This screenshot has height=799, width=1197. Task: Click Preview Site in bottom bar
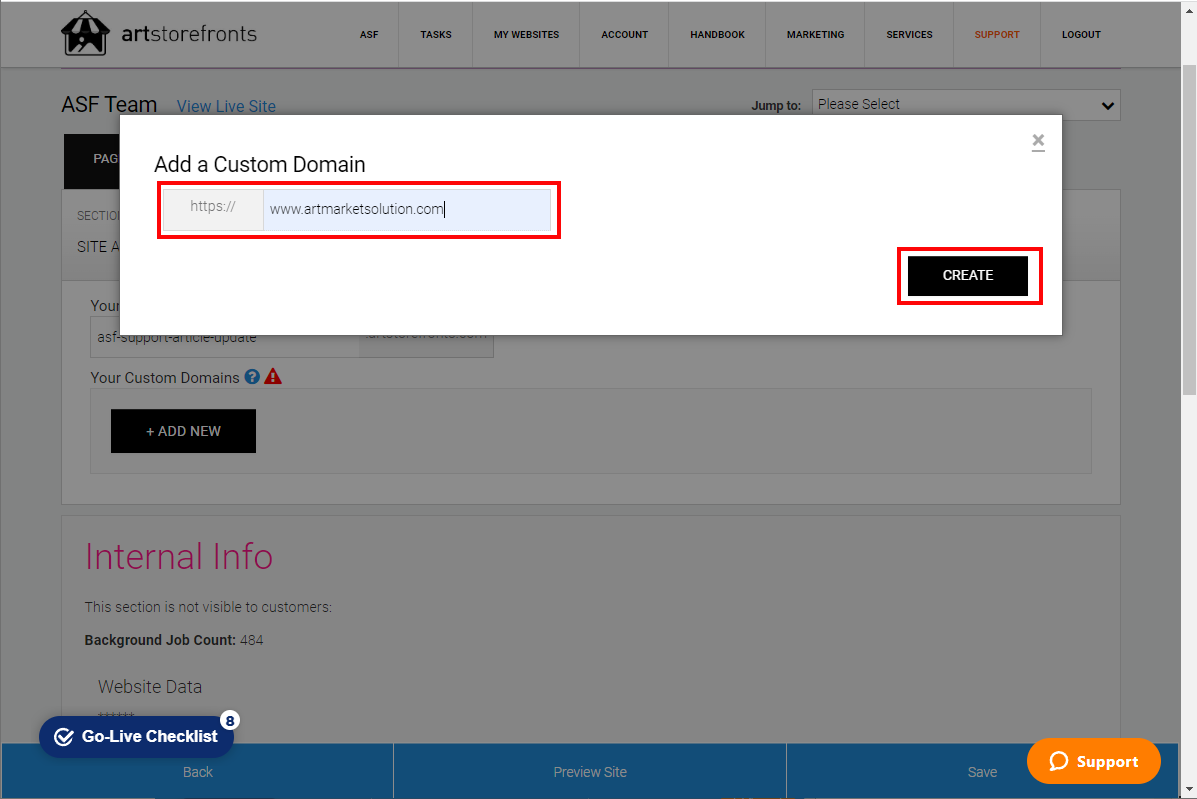click(590, 772)
